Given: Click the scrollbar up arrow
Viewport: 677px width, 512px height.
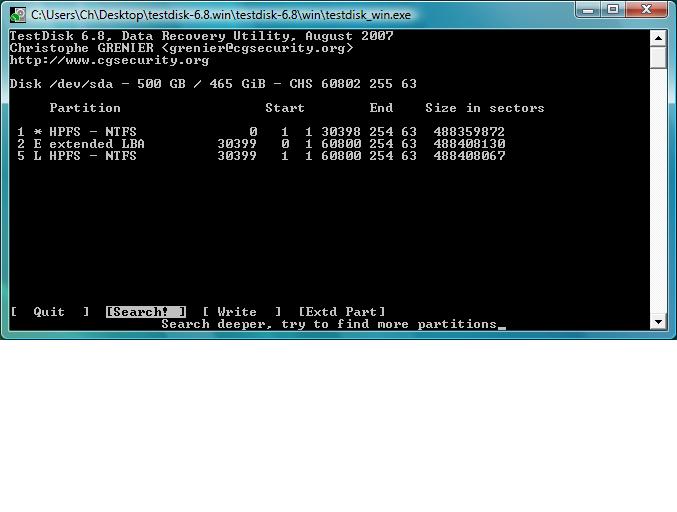Looking at the screenshot, I should point(658,38).
